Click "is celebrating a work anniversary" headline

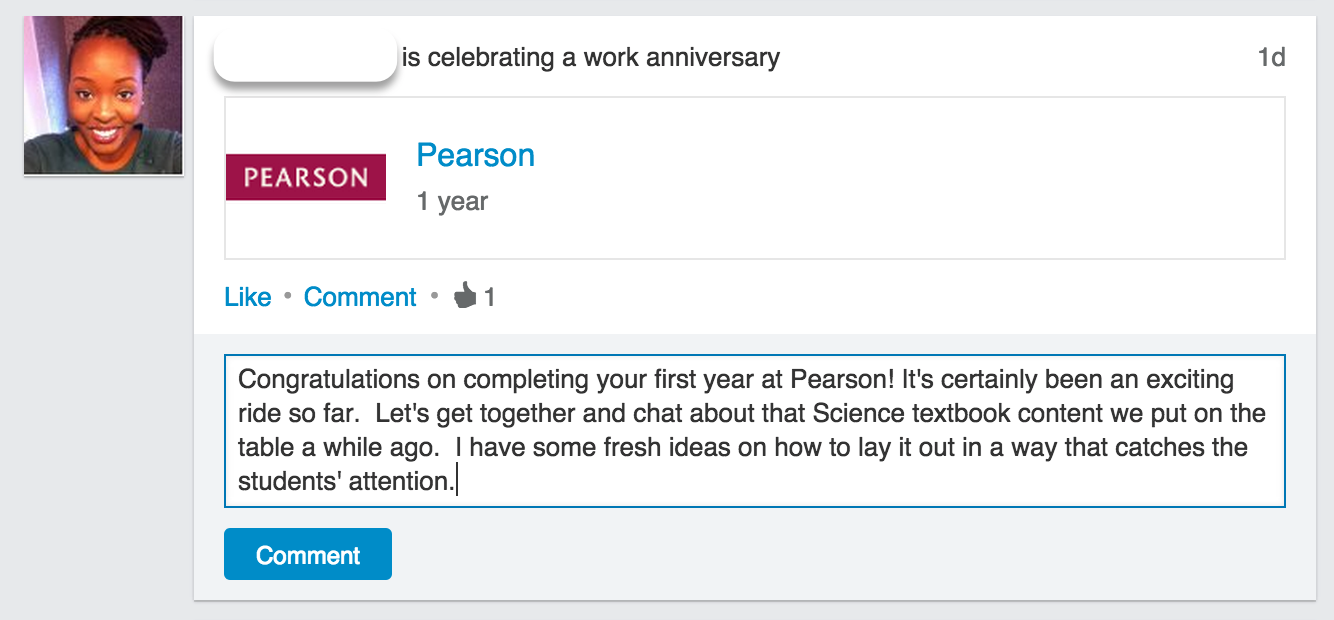click(x=590, y=58)
